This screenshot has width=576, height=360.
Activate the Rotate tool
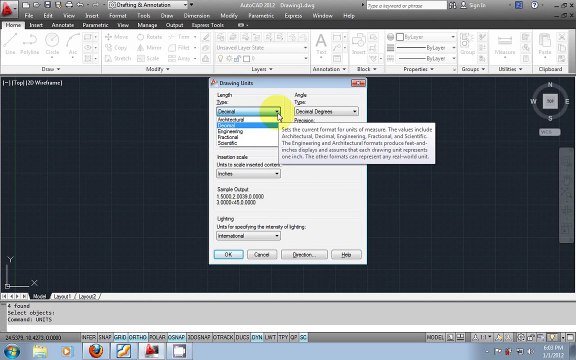click(150, 37)
